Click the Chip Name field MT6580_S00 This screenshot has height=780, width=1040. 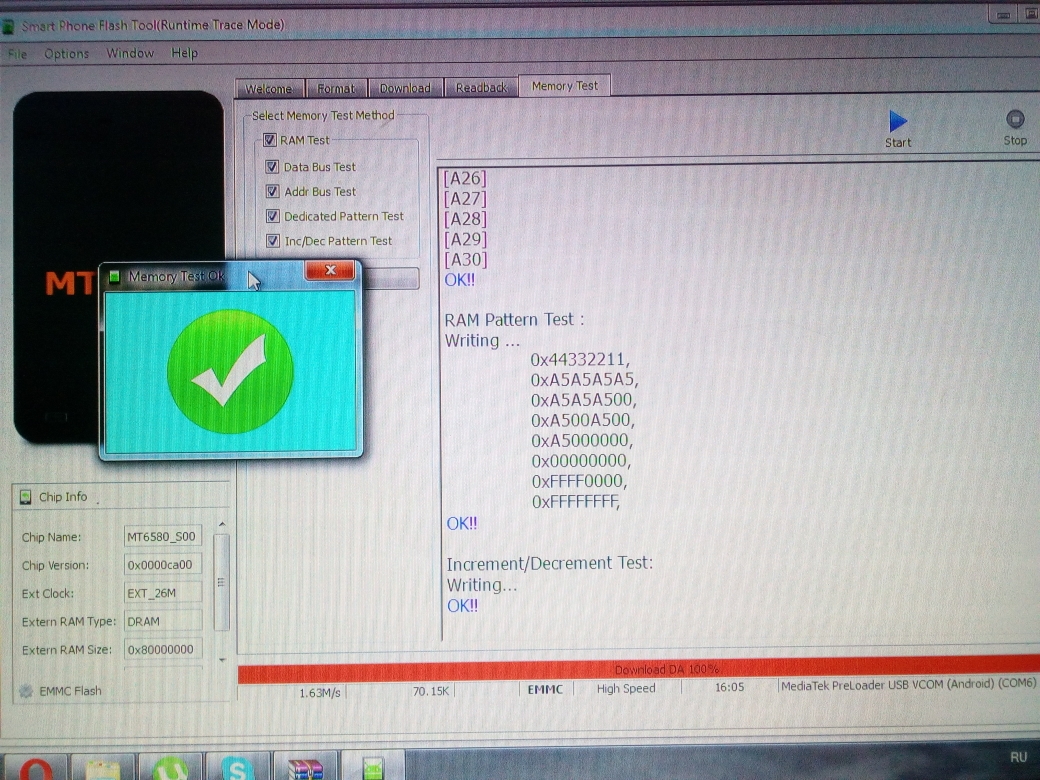(x=162, y=537)
